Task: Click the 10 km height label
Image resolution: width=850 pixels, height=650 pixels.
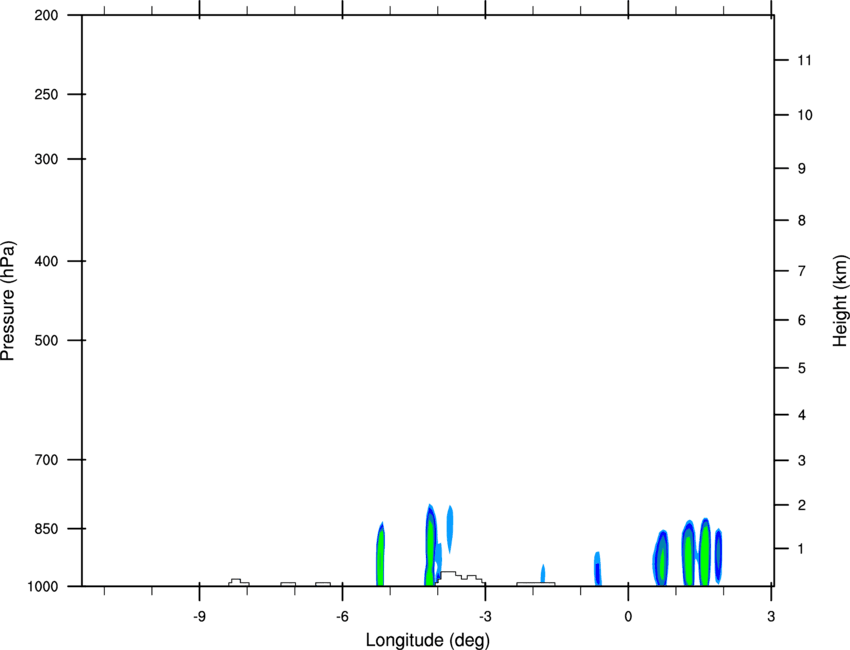Action: [x=805, y=115]
